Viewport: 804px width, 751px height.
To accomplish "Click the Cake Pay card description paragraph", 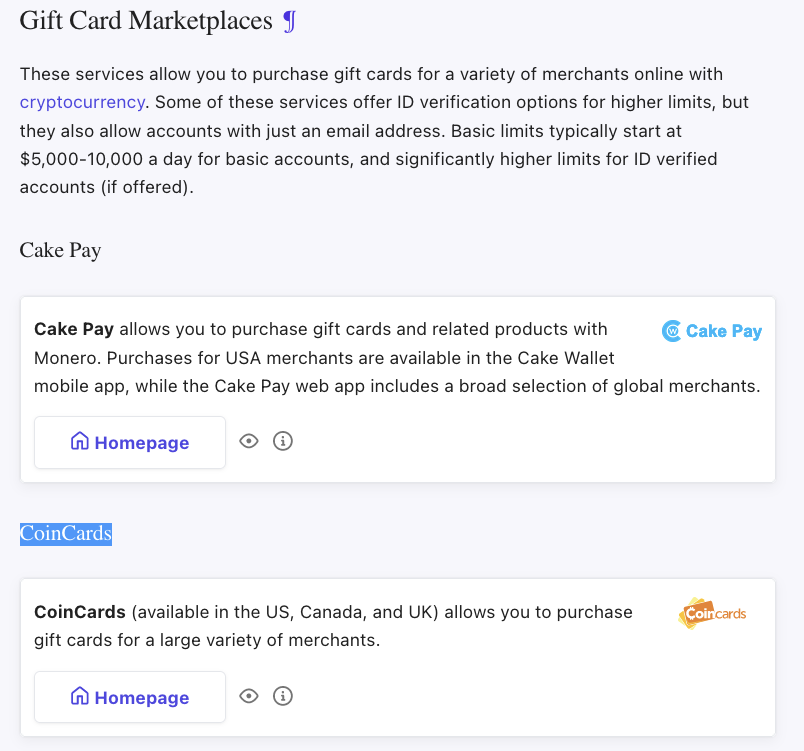I will click(x=397, y=358).
